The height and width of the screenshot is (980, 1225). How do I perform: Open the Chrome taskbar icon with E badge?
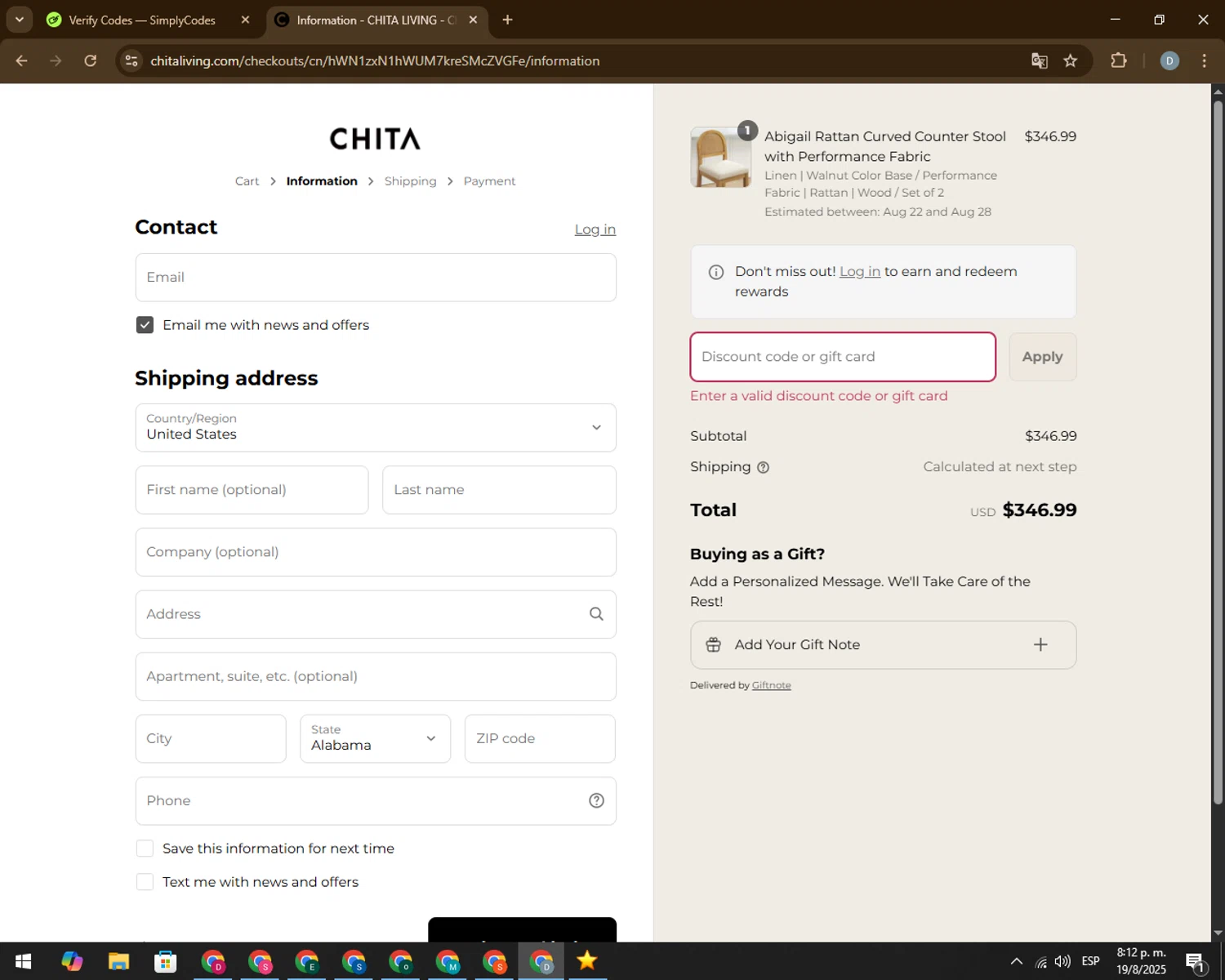point(307,961)
